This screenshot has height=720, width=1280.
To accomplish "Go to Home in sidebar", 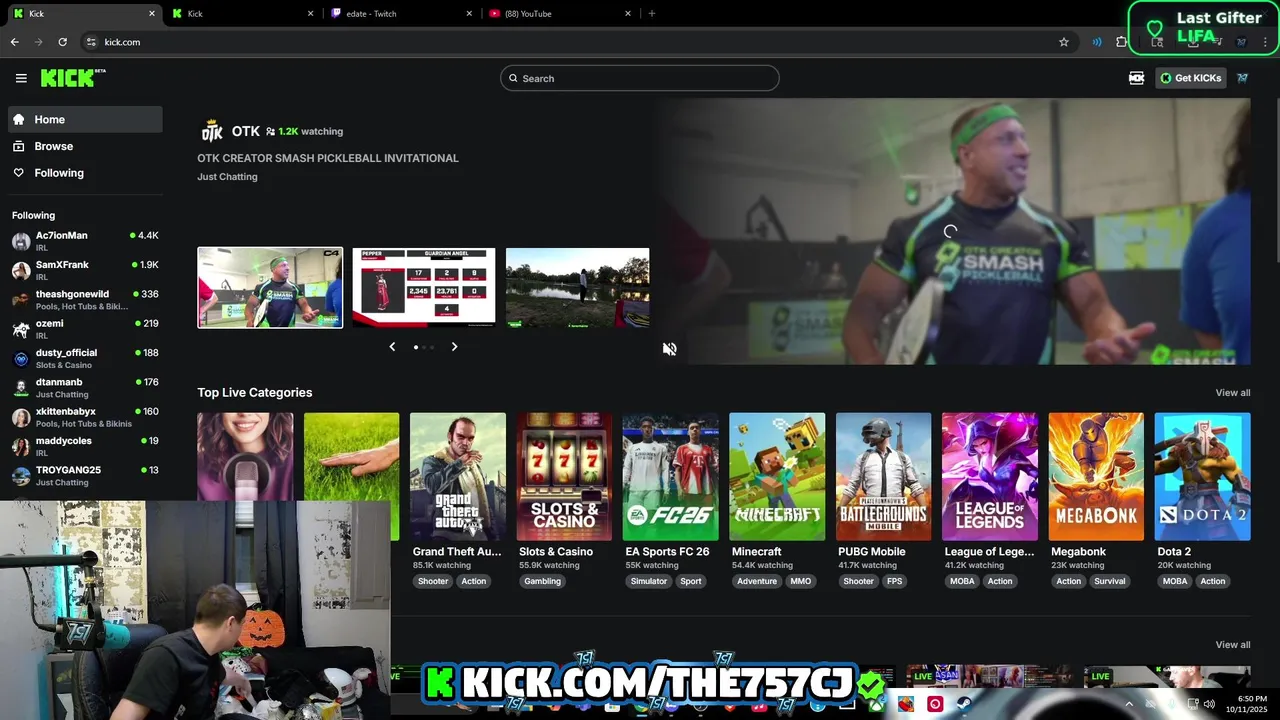I will click(x=85, y=119).
